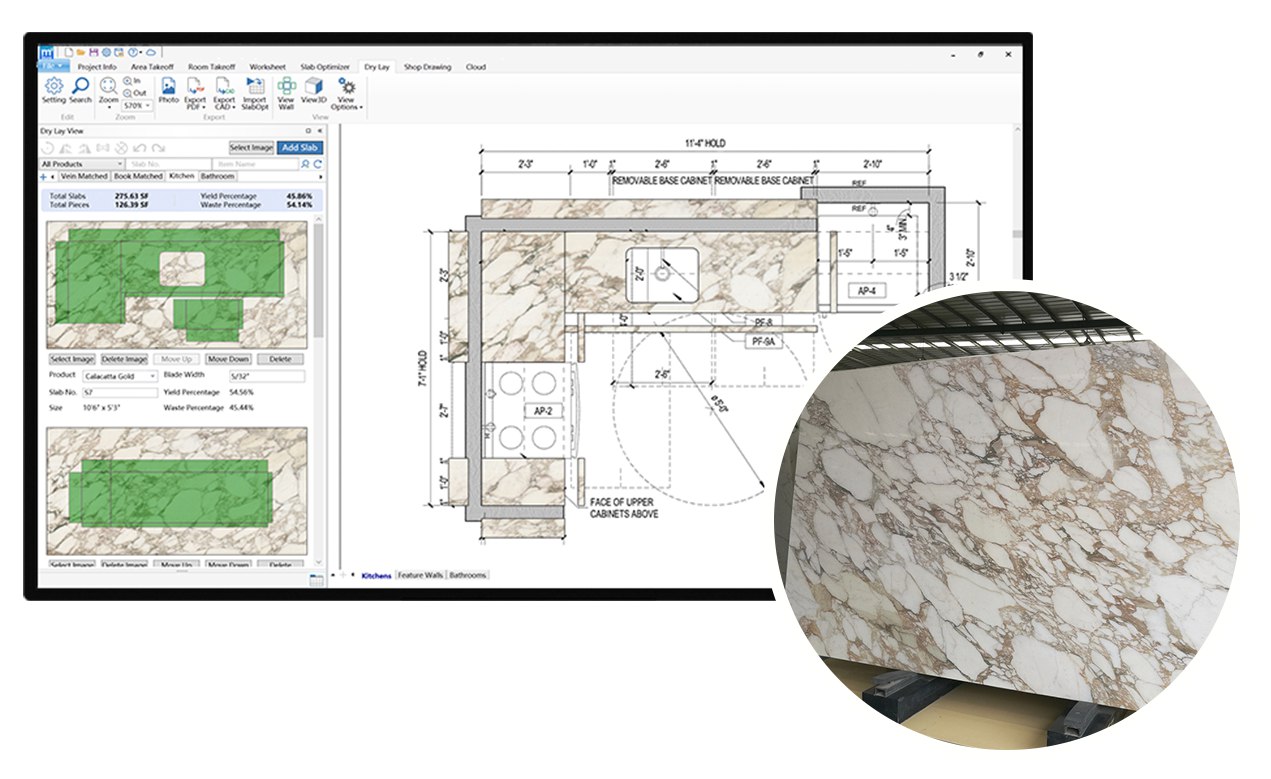Expand the View Options dropdown arrow
Viewport: 1271px width, 779px height.
click(x=360, y=107)
